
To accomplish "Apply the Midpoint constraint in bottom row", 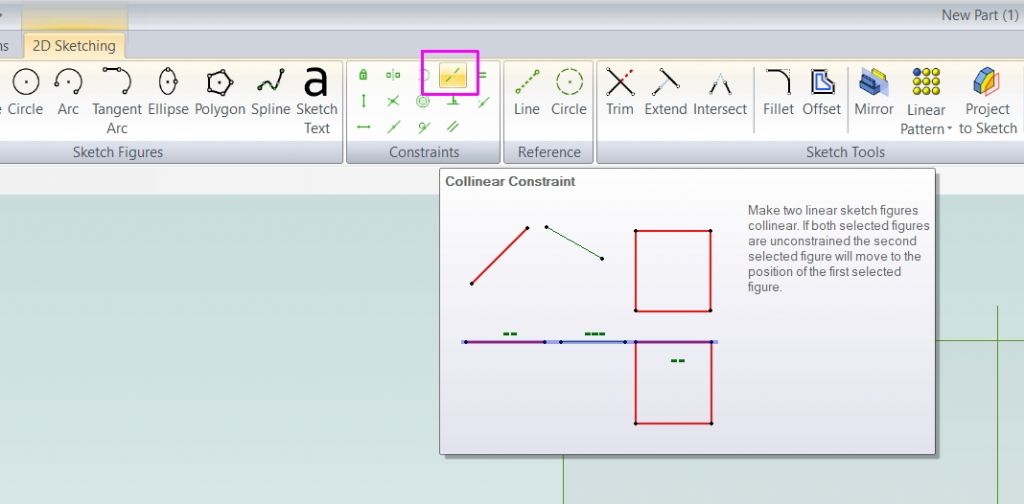I will (x=393, y=127).
